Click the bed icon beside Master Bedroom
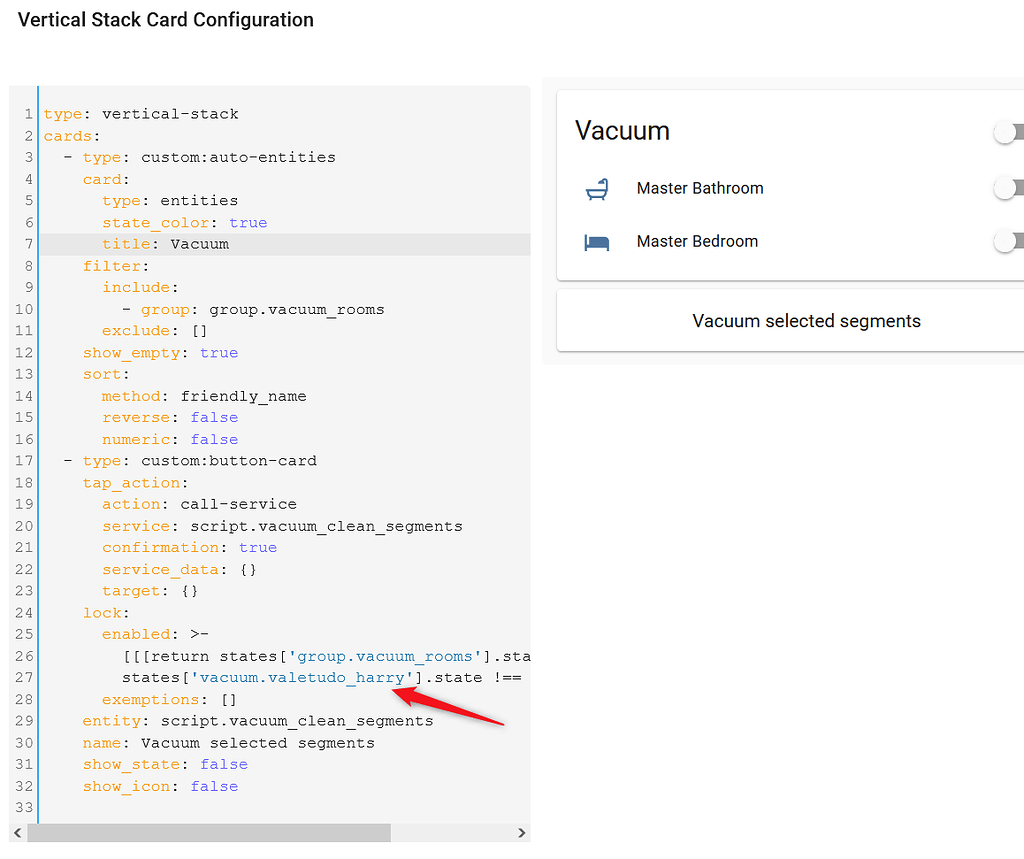Image resolution: width=1024 pixels, height=859 pixels. click(597, 241)
